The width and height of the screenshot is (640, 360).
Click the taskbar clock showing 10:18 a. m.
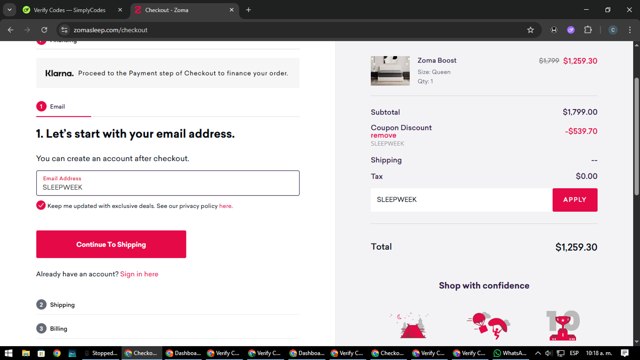point(599,353)
